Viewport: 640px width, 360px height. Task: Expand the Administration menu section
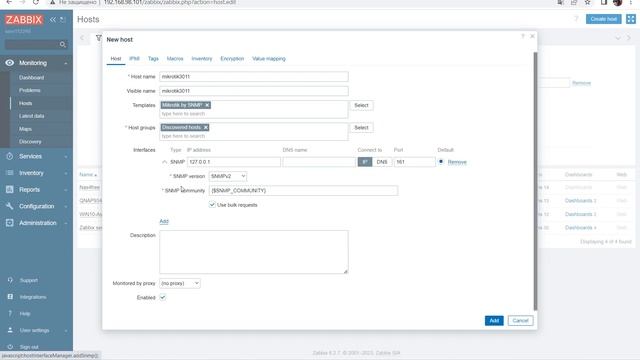66,223
